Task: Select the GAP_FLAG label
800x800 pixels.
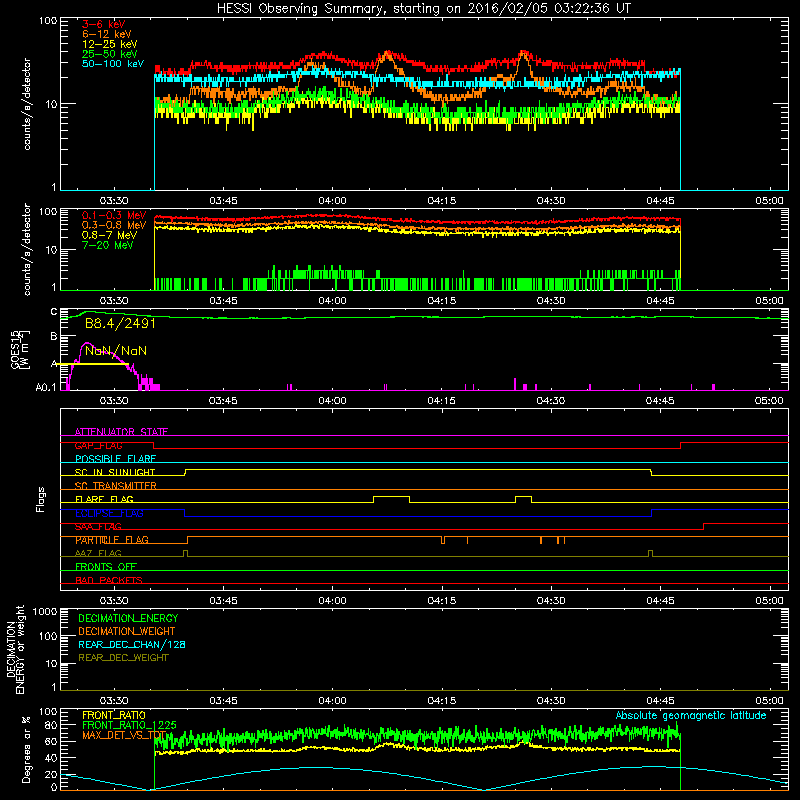Action: [x=98, y=445]
